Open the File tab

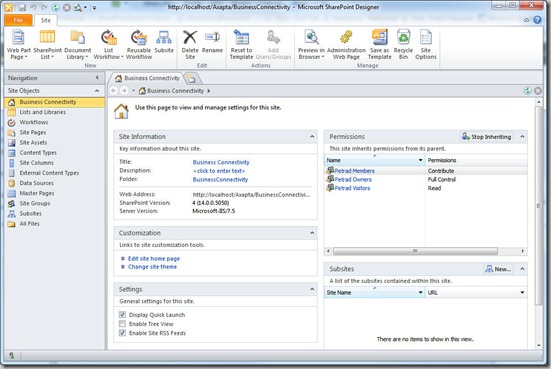click(18, 20)
